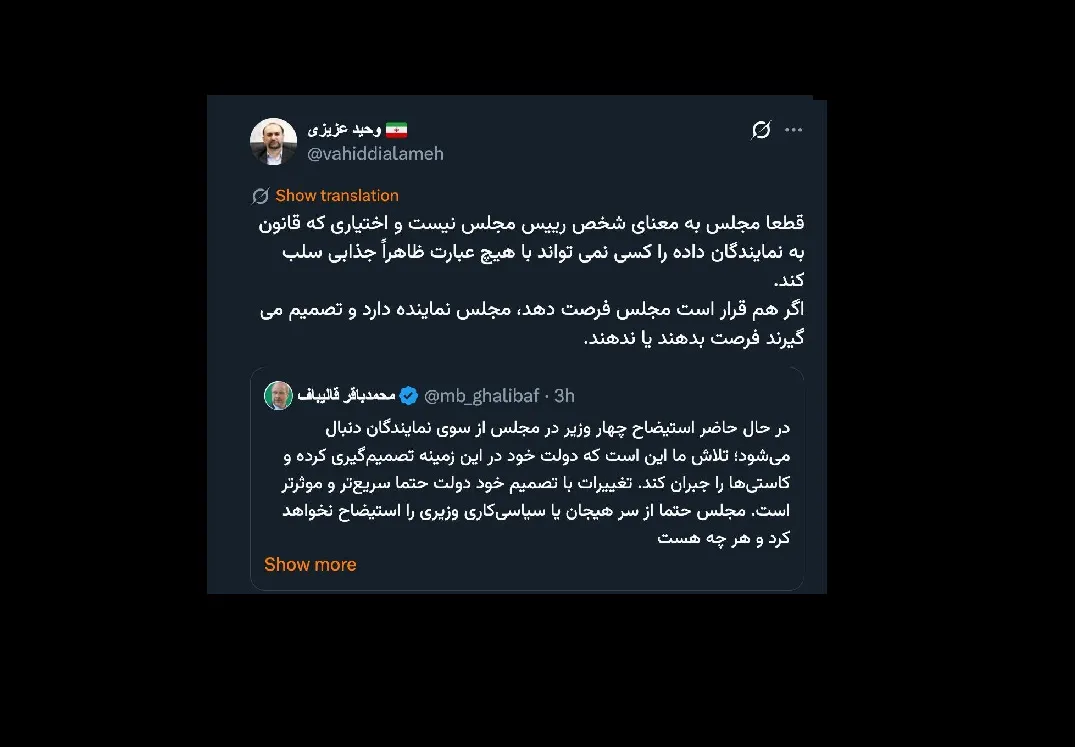The image size is (1078, 747).
Task: Open وحید عزیزی's profile picture
Action: pyautogui.click(x=272, y=141)
